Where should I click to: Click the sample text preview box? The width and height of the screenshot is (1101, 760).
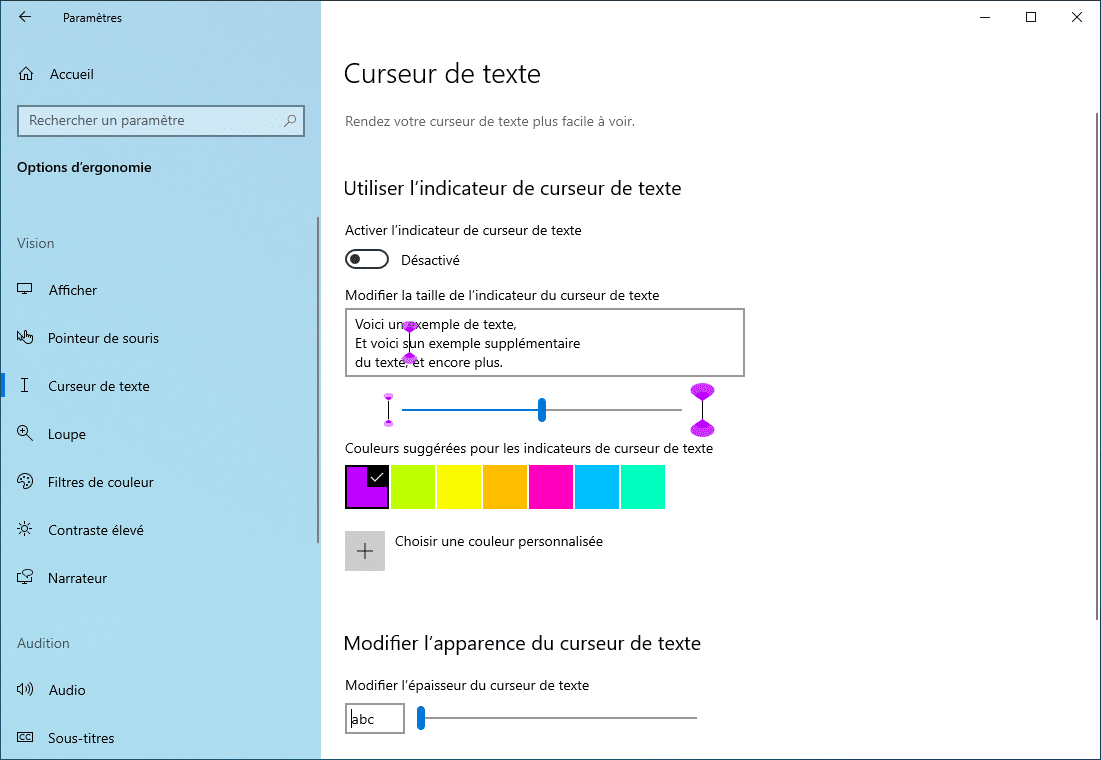(544, 343)
